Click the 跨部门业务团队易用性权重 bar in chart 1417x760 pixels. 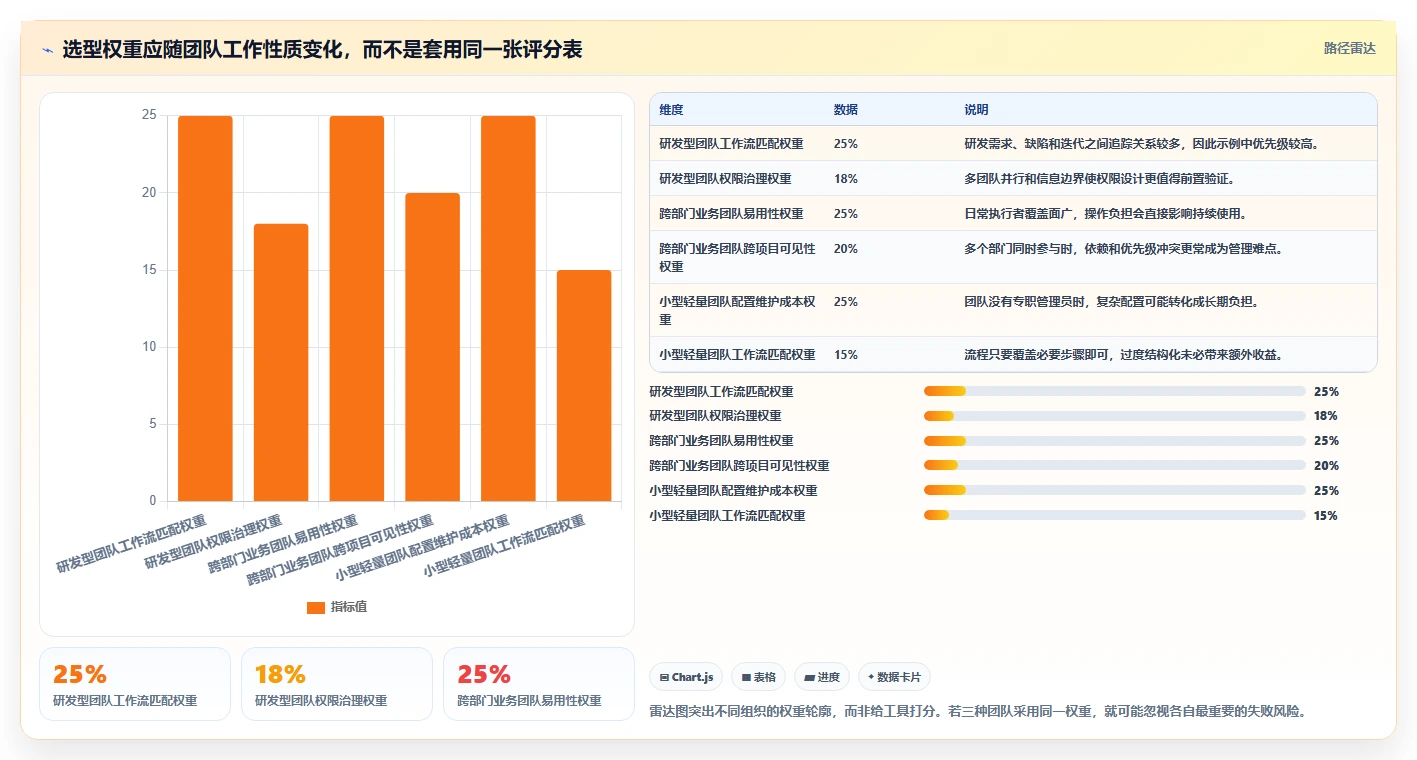(x=357, y=308)
